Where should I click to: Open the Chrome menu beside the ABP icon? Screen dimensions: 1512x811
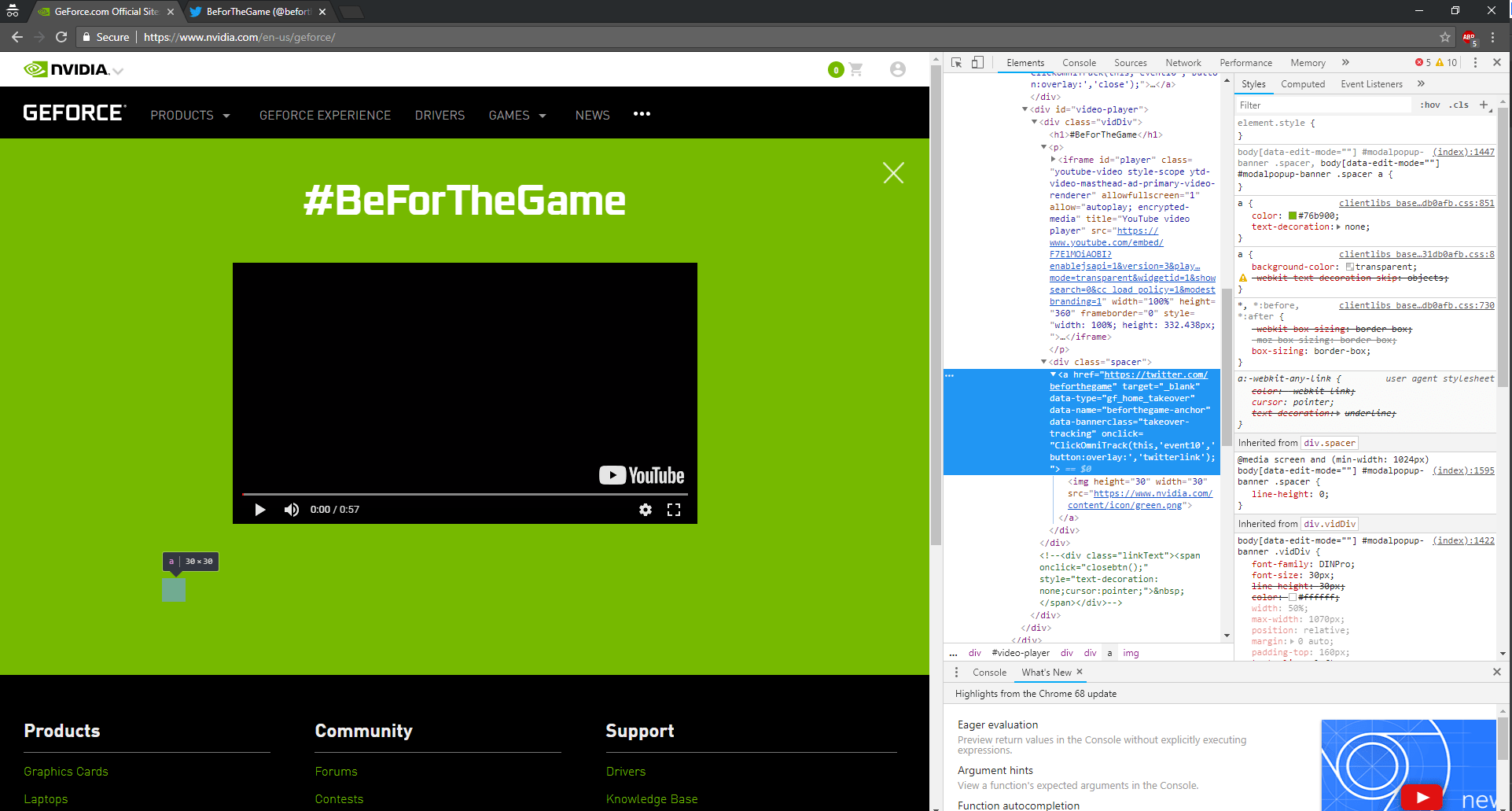(1492, 37)
